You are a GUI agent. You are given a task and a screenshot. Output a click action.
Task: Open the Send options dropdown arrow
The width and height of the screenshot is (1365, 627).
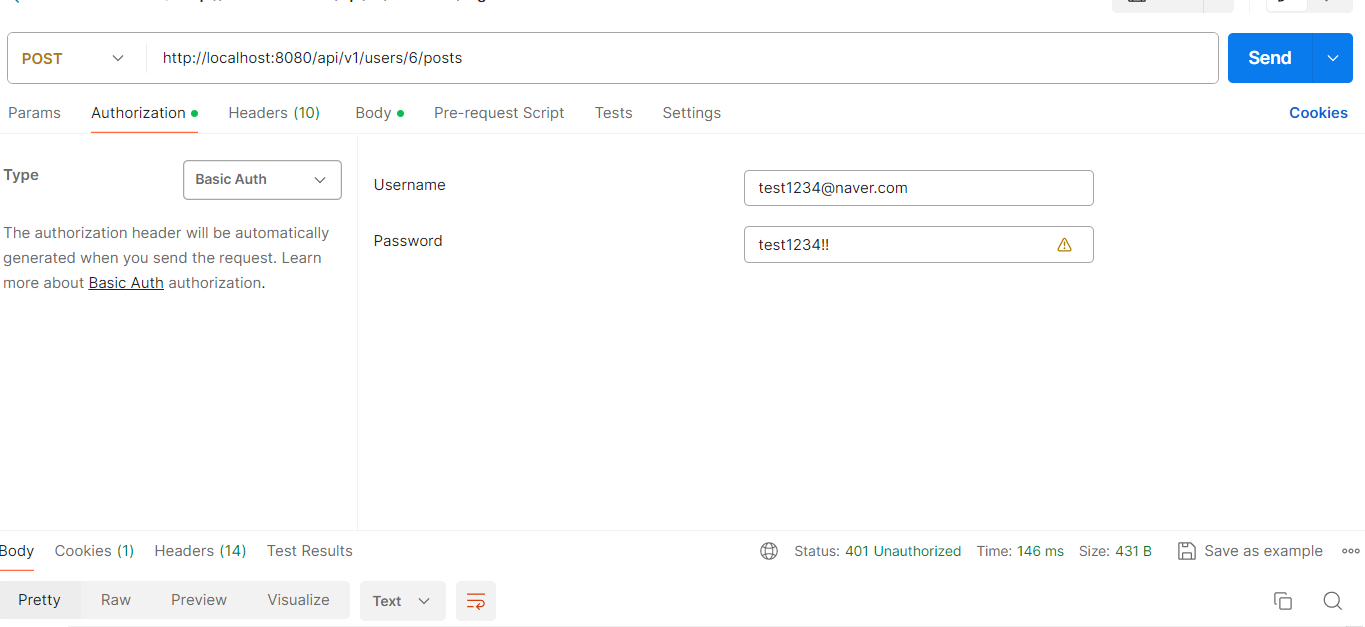click(x=1332, y=58)
